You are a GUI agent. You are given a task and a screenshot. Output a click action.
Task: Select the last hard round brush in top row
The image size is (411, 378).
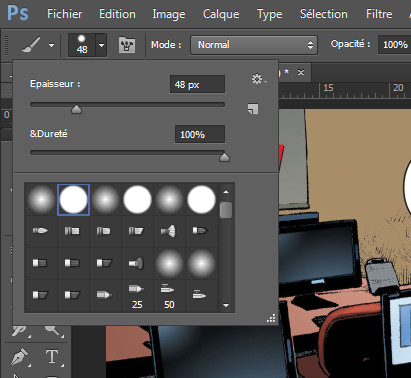coord(201,200)
